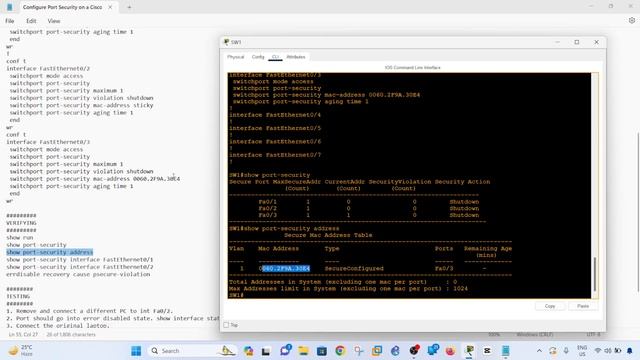This screenshot has height=360, width=640.
Task: Click the microphone tray icon
Action: 566,351
